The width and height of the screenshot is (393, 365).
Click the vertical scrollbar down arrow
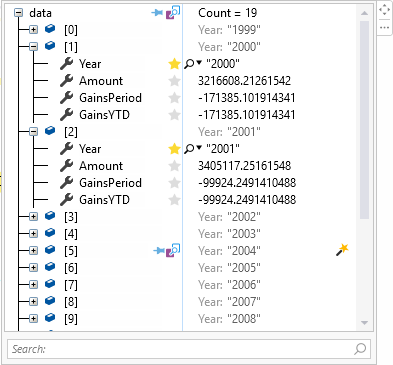pos(364,323)
